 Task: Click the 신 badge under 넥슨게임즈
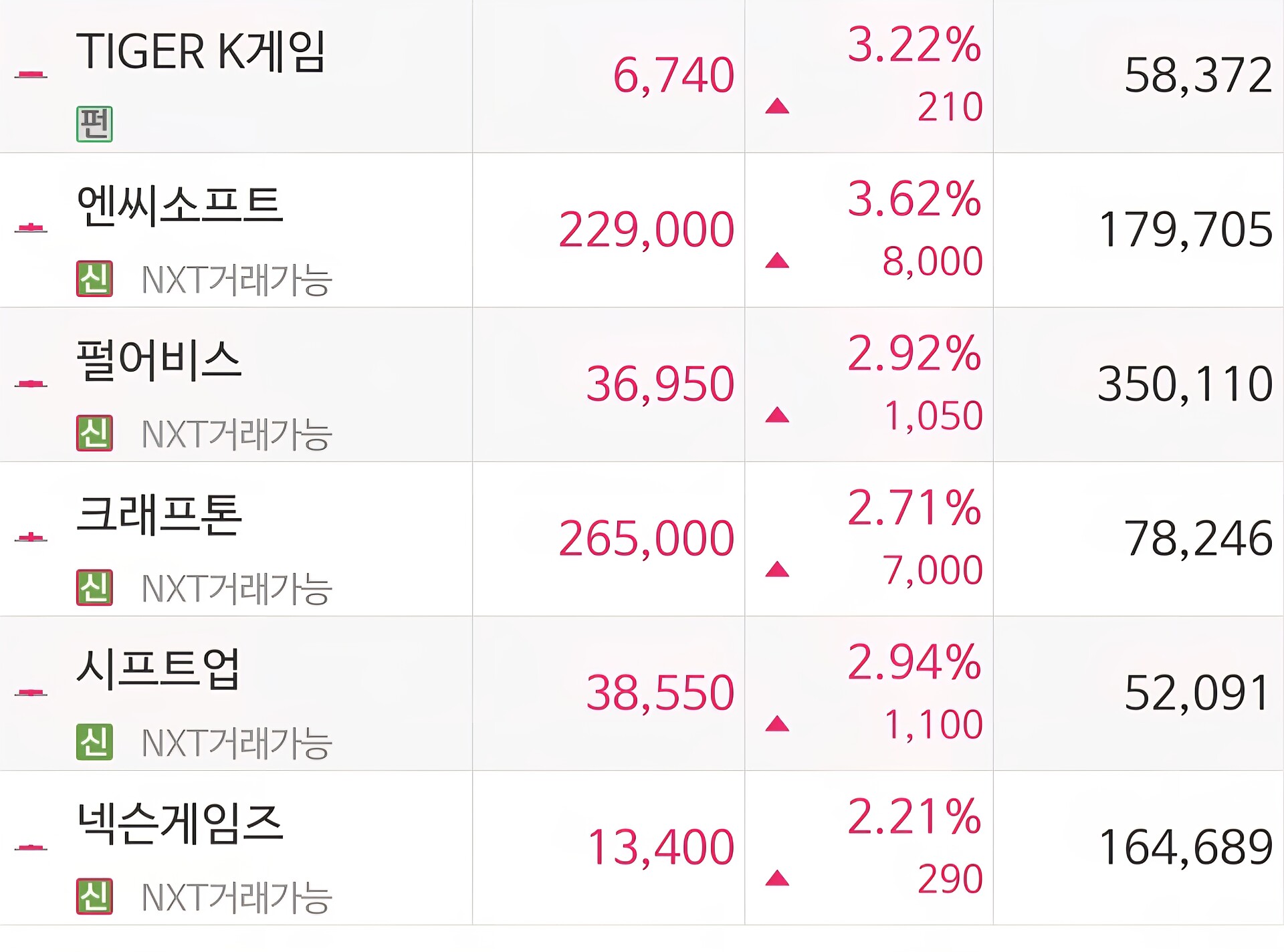click(x=94, y=896)
